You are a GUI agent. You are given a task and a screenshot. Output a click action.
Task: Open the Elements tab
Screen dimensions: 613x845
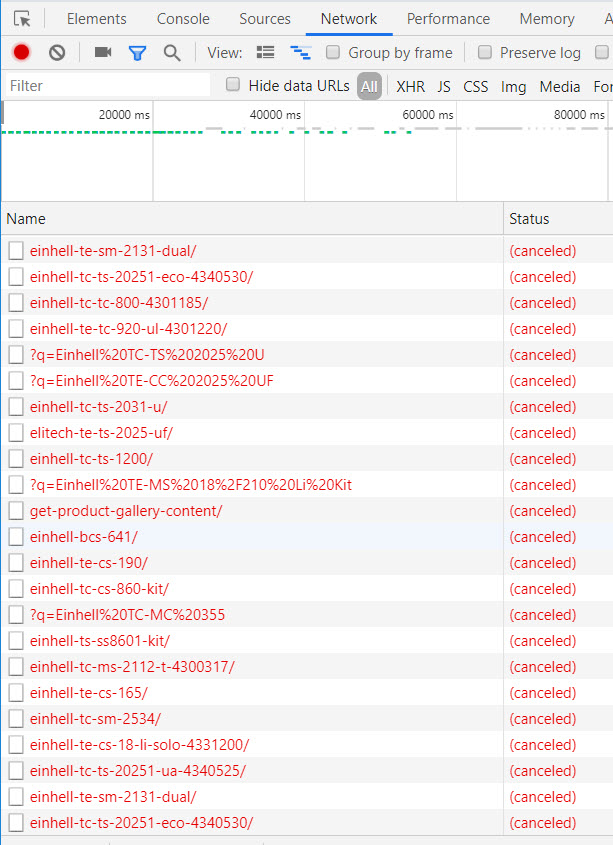tap(97, 19)
